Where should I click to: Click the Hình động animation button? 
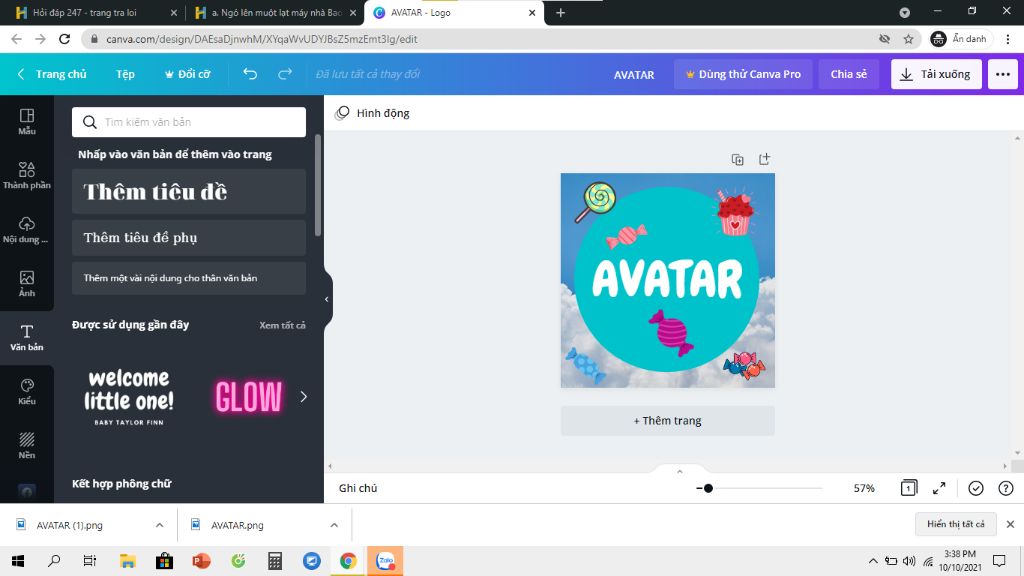[x=372, y=113]
